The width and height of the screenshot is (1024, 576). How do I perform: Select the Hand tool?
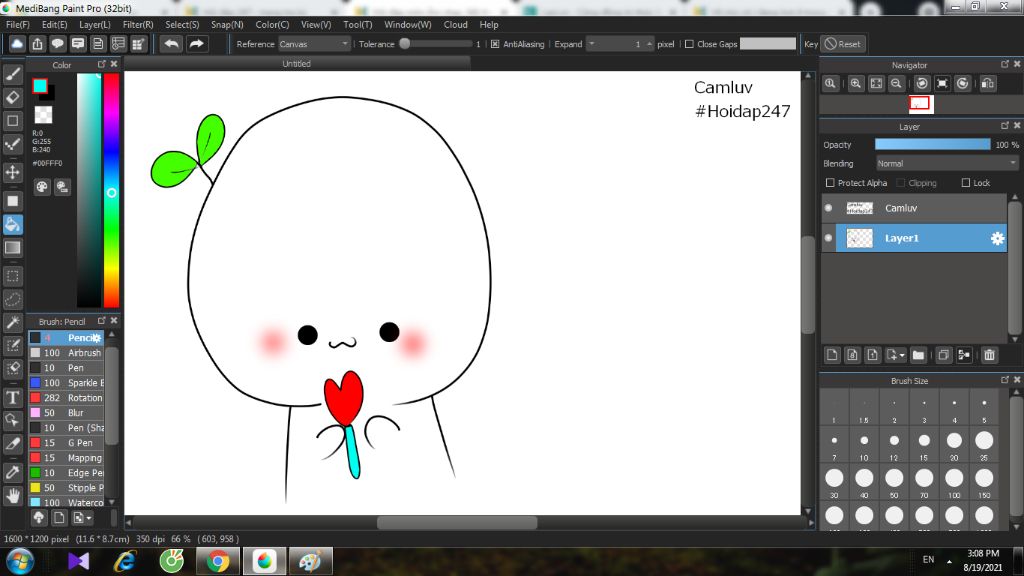click(x=13, y=496)
